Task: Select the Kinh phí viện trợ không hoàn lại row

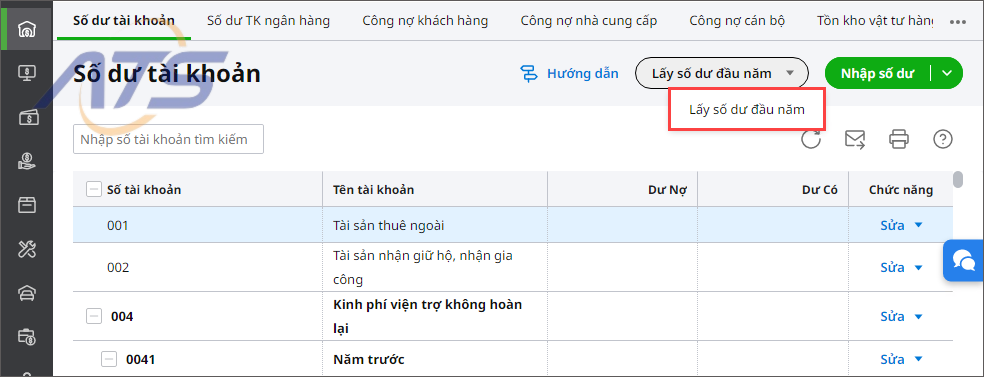Action: point(513,316)
